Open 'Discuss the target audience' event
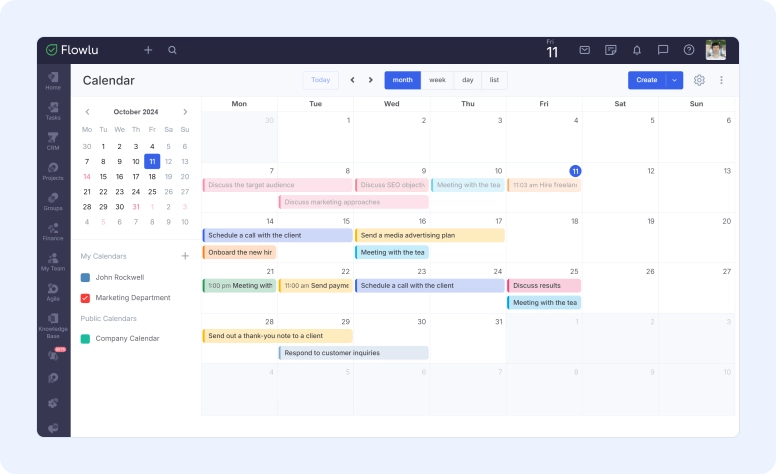Image resolution: width=776 pixels, height=474 pixels. [x=277, y=185]
